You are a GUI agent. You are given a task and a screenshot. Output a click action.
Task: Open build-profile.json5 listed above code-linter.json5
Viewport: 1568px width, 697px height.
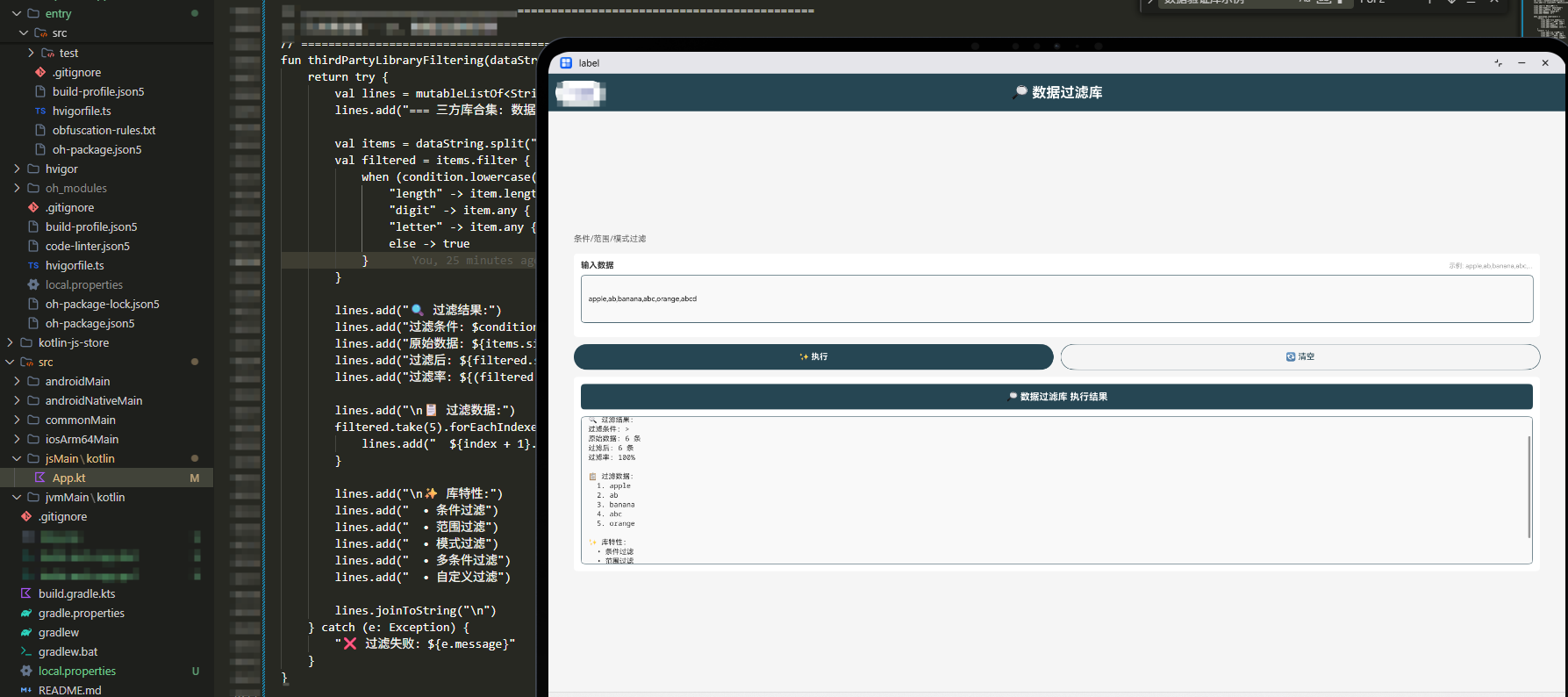91,226
